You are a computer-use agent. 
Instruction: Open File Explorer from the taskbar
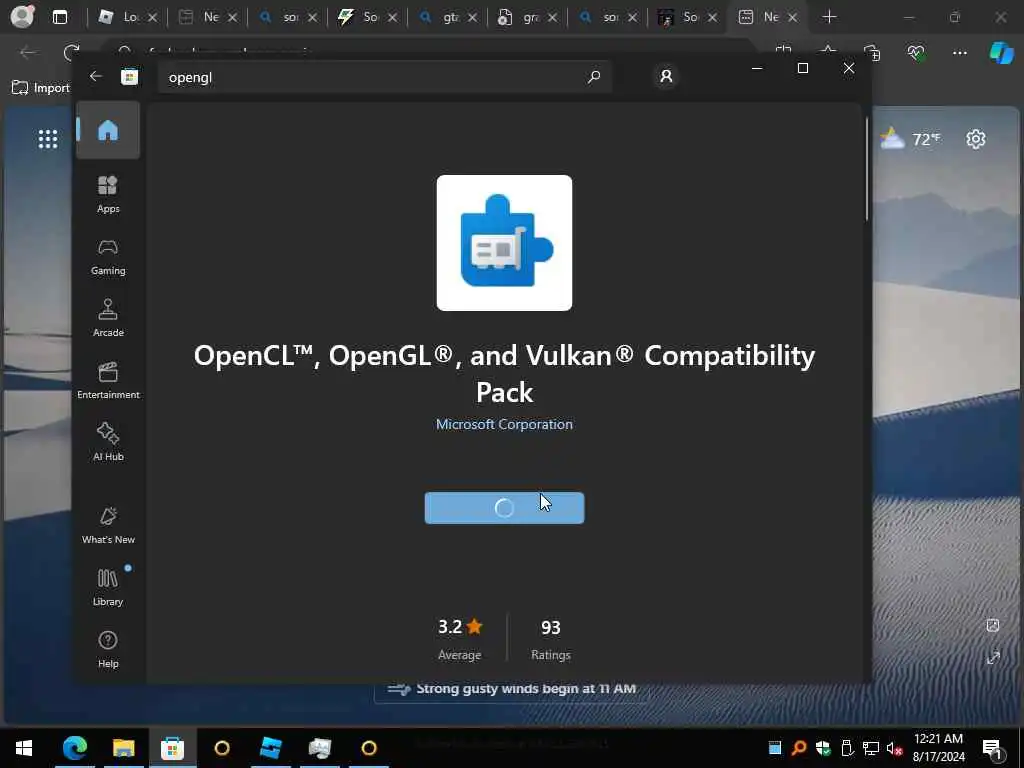(123, 748)
